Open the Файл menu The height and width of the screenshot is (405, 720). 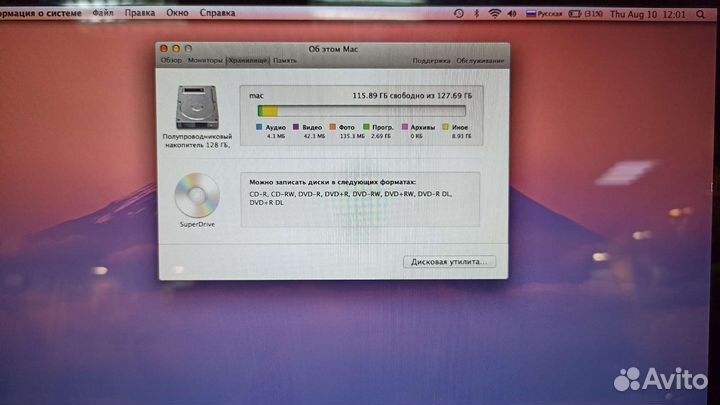[103, 13]
